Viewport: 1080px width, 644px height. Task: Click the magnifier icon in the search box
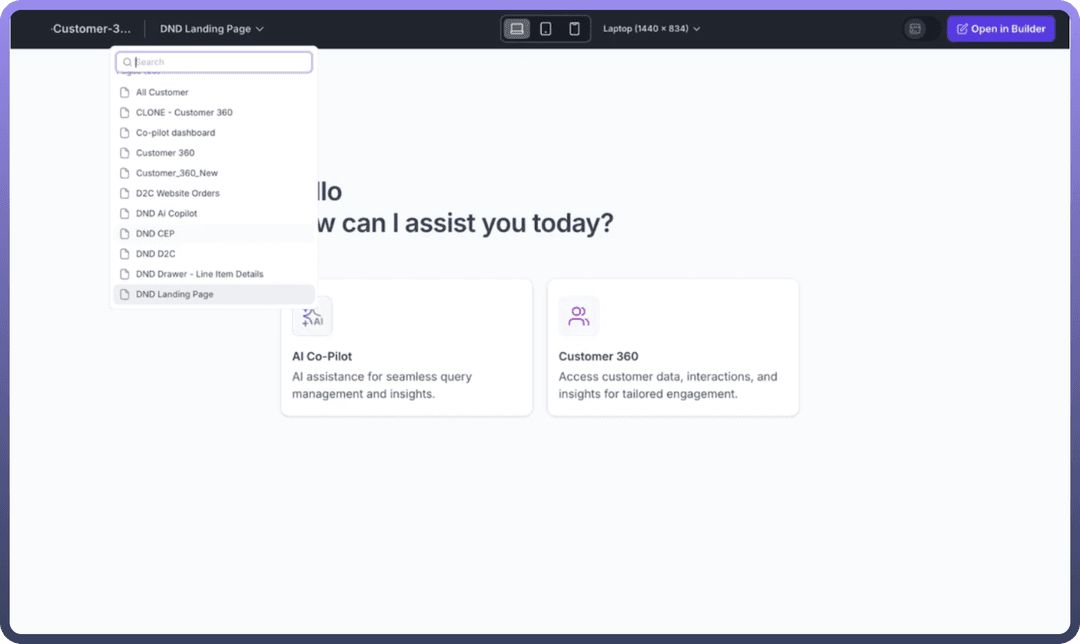127,62
